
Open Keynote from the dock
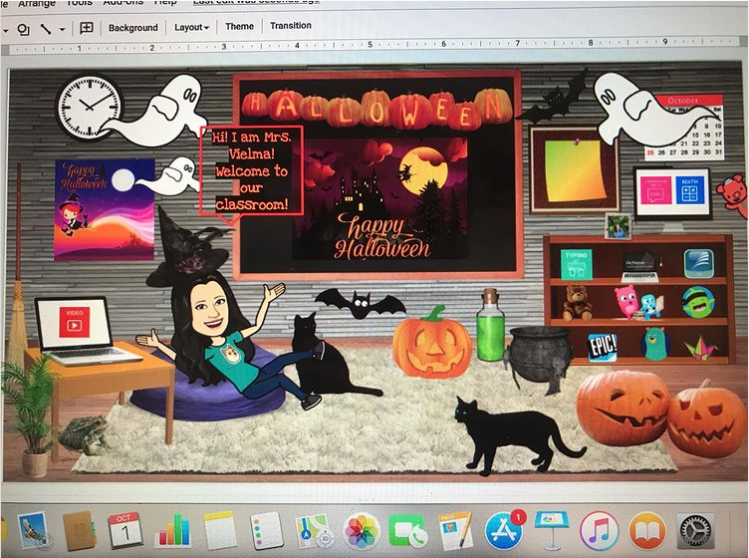[x=550, y=529]
